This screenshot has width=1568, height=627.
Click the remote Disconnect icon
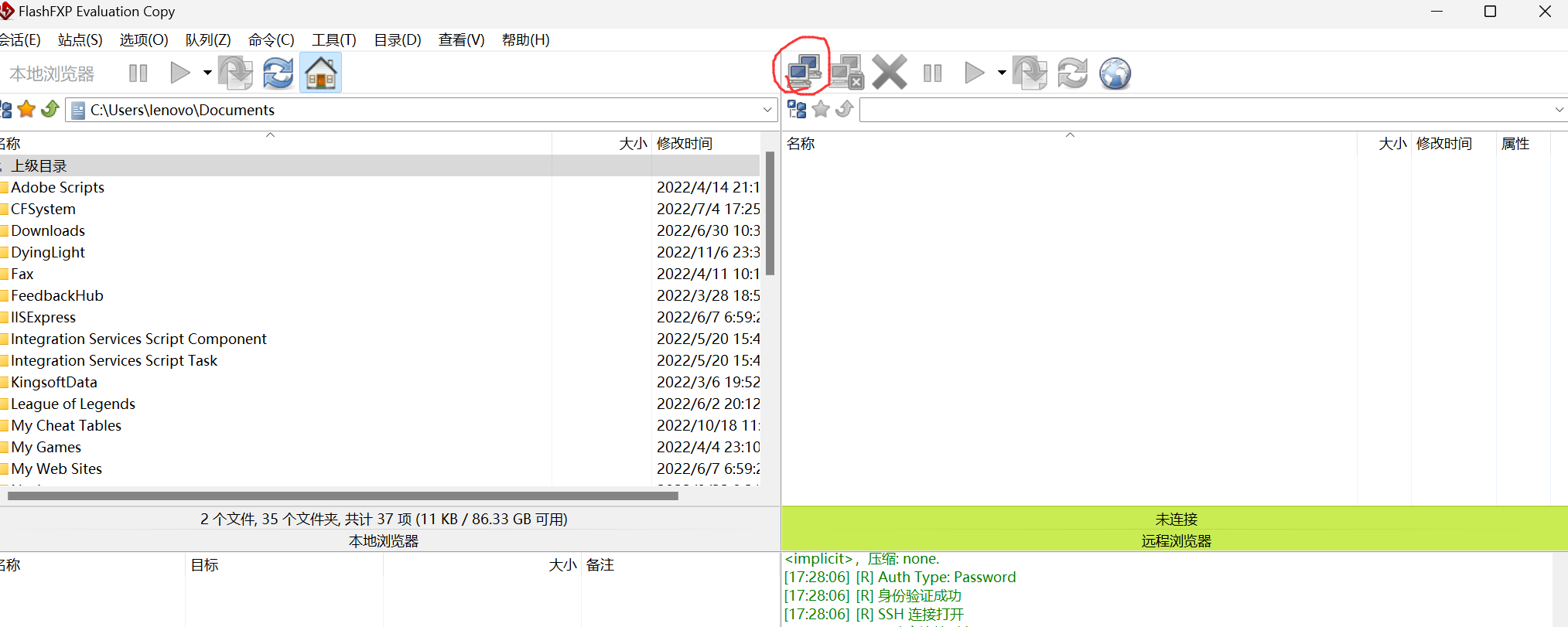(x=847, y=73)
